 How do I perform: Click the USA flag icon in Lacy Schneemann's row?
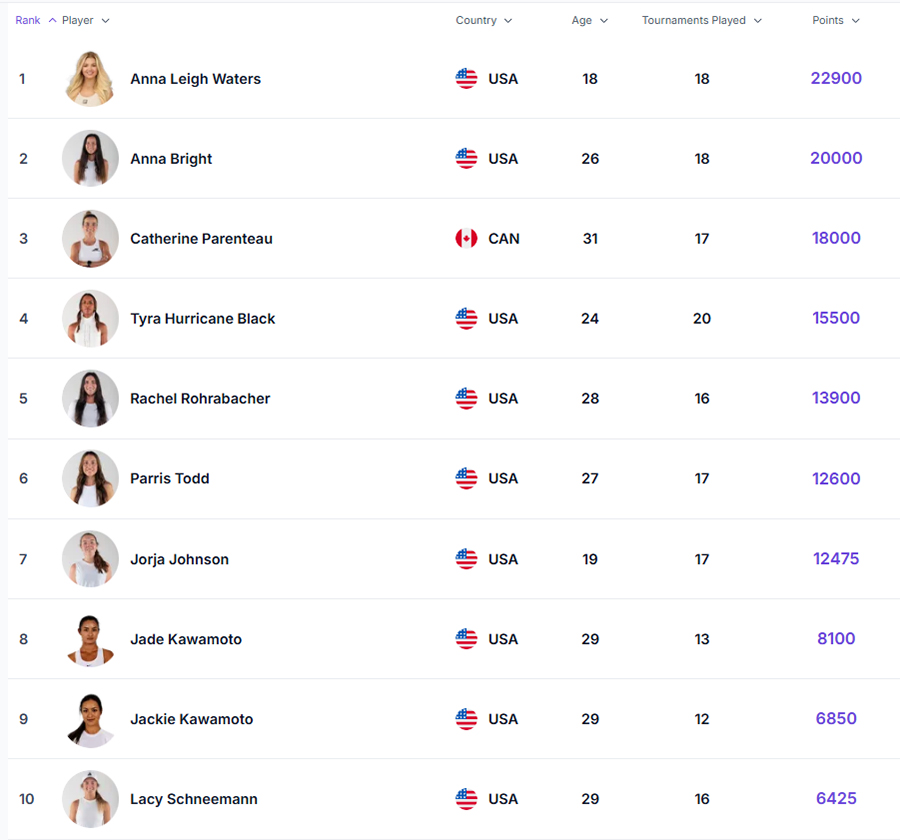[466, 799]
